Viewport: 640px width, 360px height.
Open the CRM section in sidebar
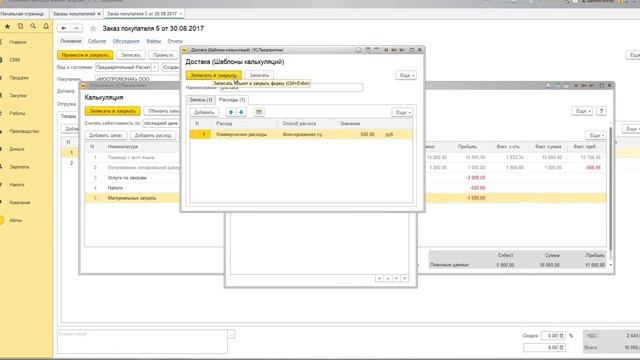click(x=15, y=60)
